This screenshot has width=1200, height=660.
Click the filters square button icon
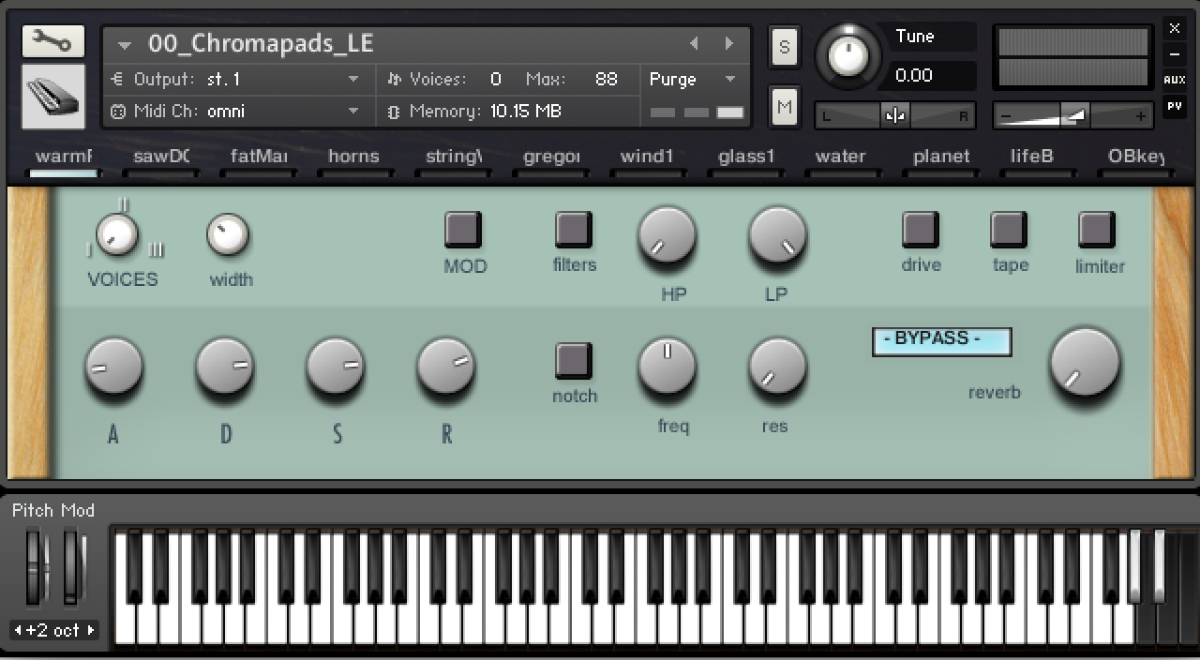pyautogui.click(x=573, y=228)
